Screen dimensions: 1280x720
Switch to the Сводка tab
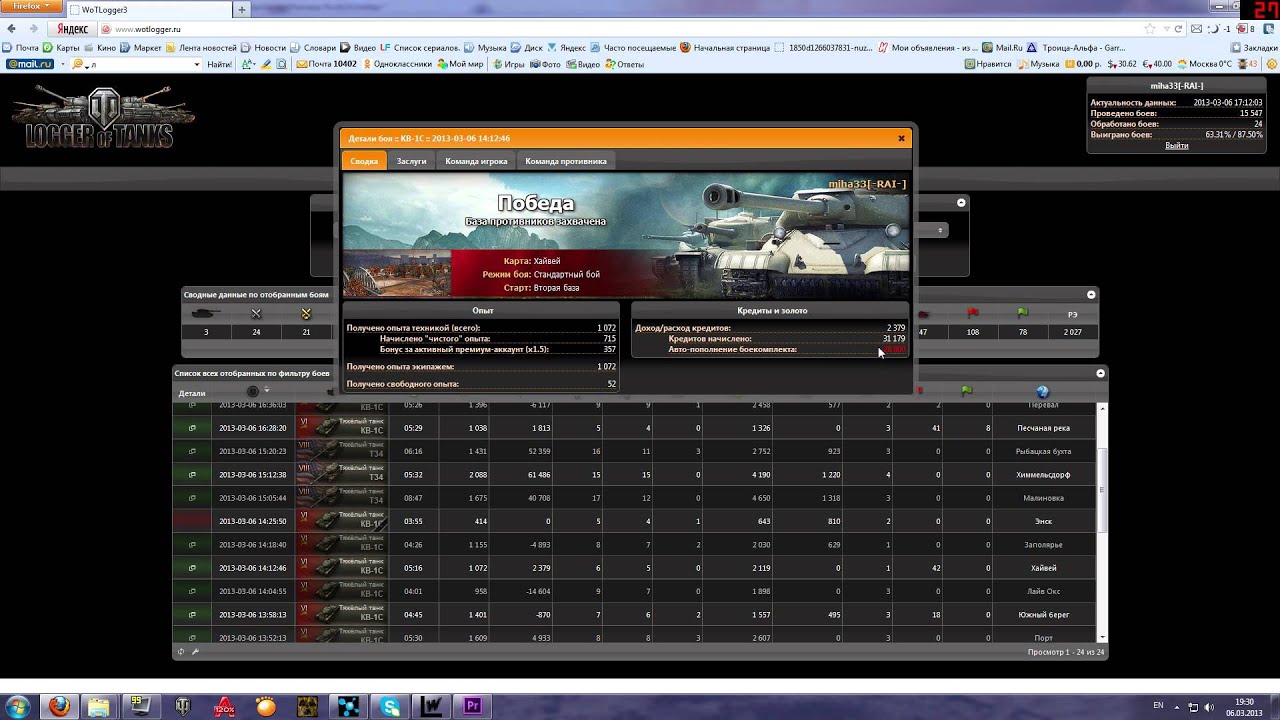(364, 161)
